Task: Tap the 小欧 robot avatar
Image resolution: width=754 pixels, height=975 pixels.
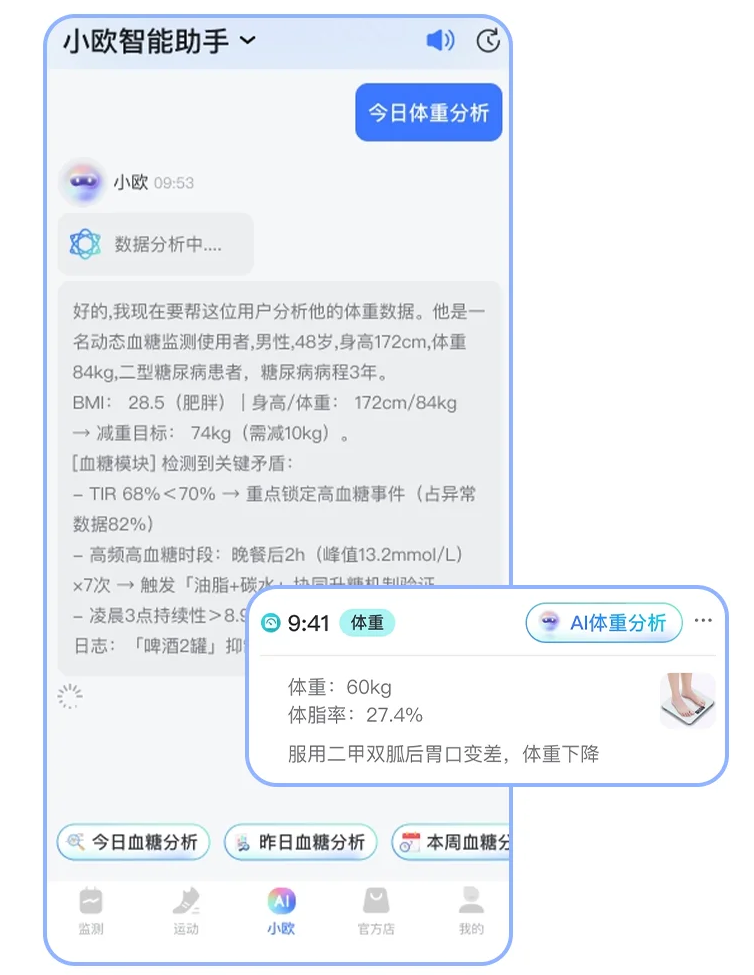Action: [x=83, y=182]
